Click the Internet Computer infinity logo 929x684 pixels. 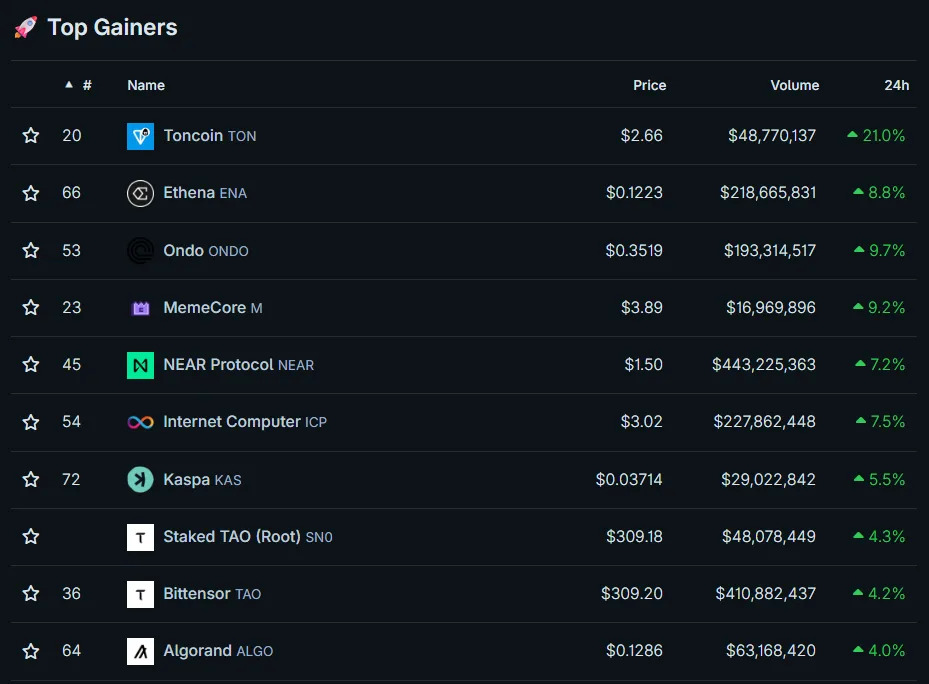click(140, 422)
